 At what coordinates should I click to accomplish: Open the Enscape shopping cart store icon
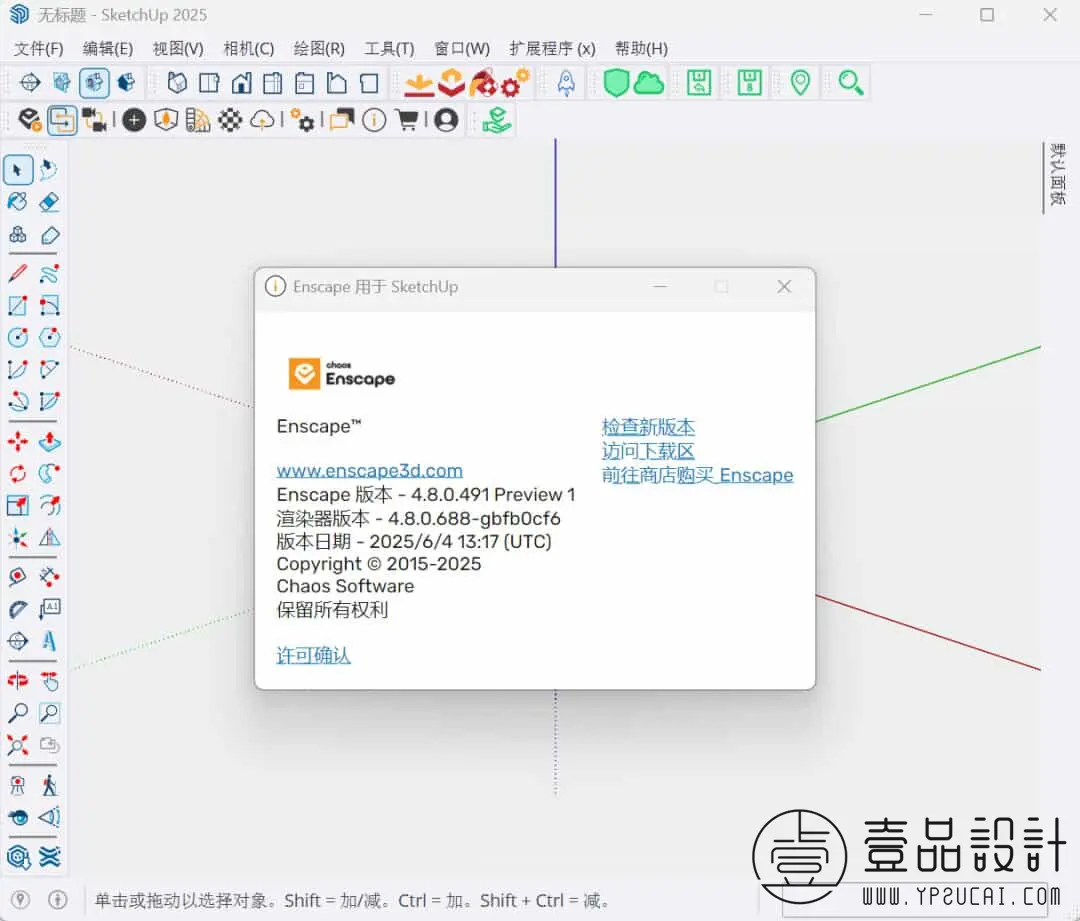[408, 121]
